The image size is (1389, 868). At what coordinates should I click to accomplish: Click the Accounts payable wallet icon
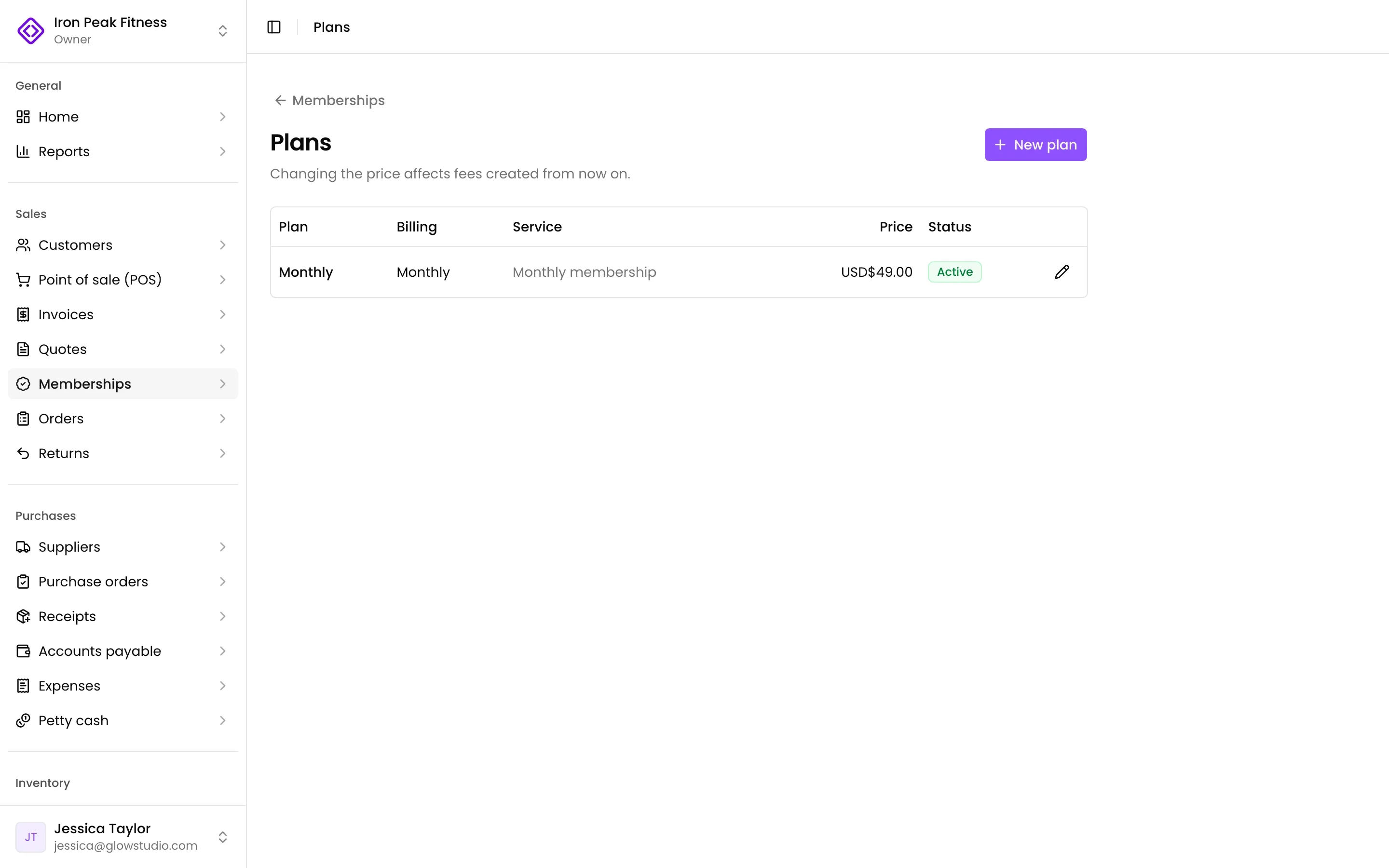click(x=23, y=651)
